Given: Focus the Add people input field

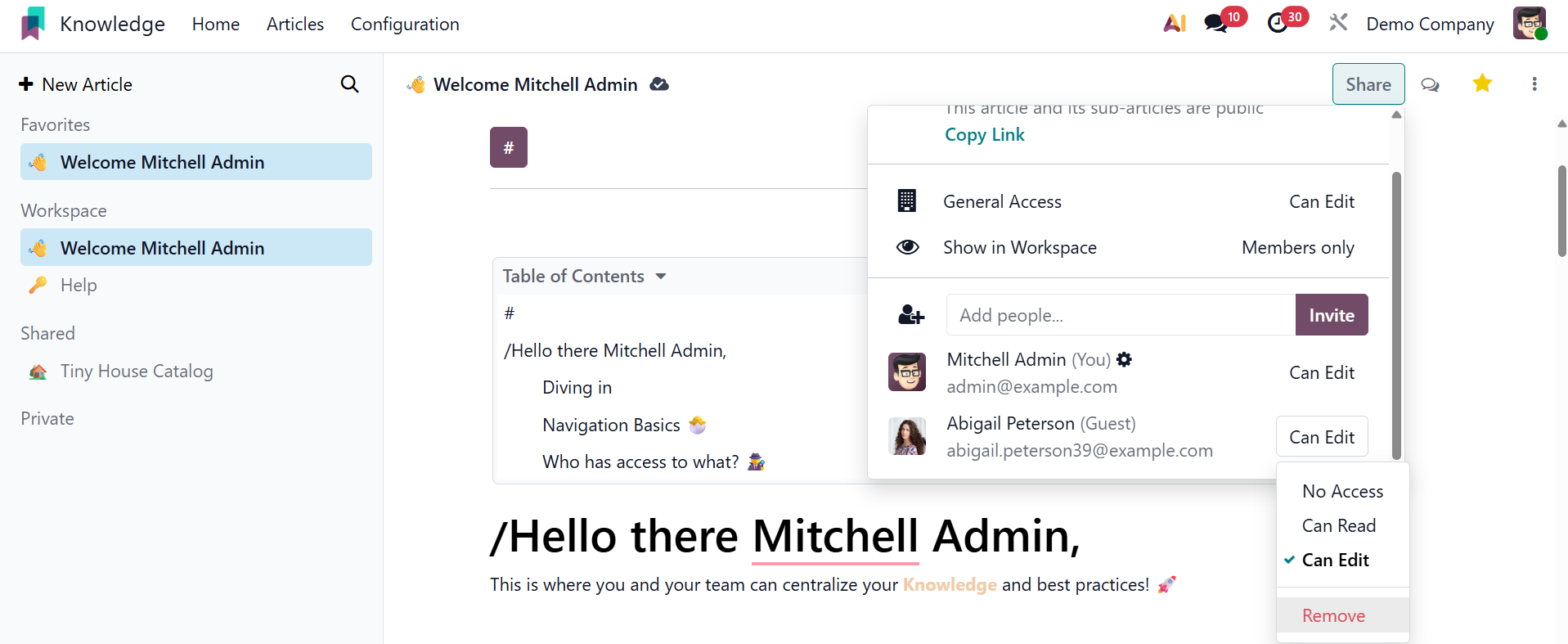Looking at the screenshot, I should pyautogui.click(x=1120, y=315).
